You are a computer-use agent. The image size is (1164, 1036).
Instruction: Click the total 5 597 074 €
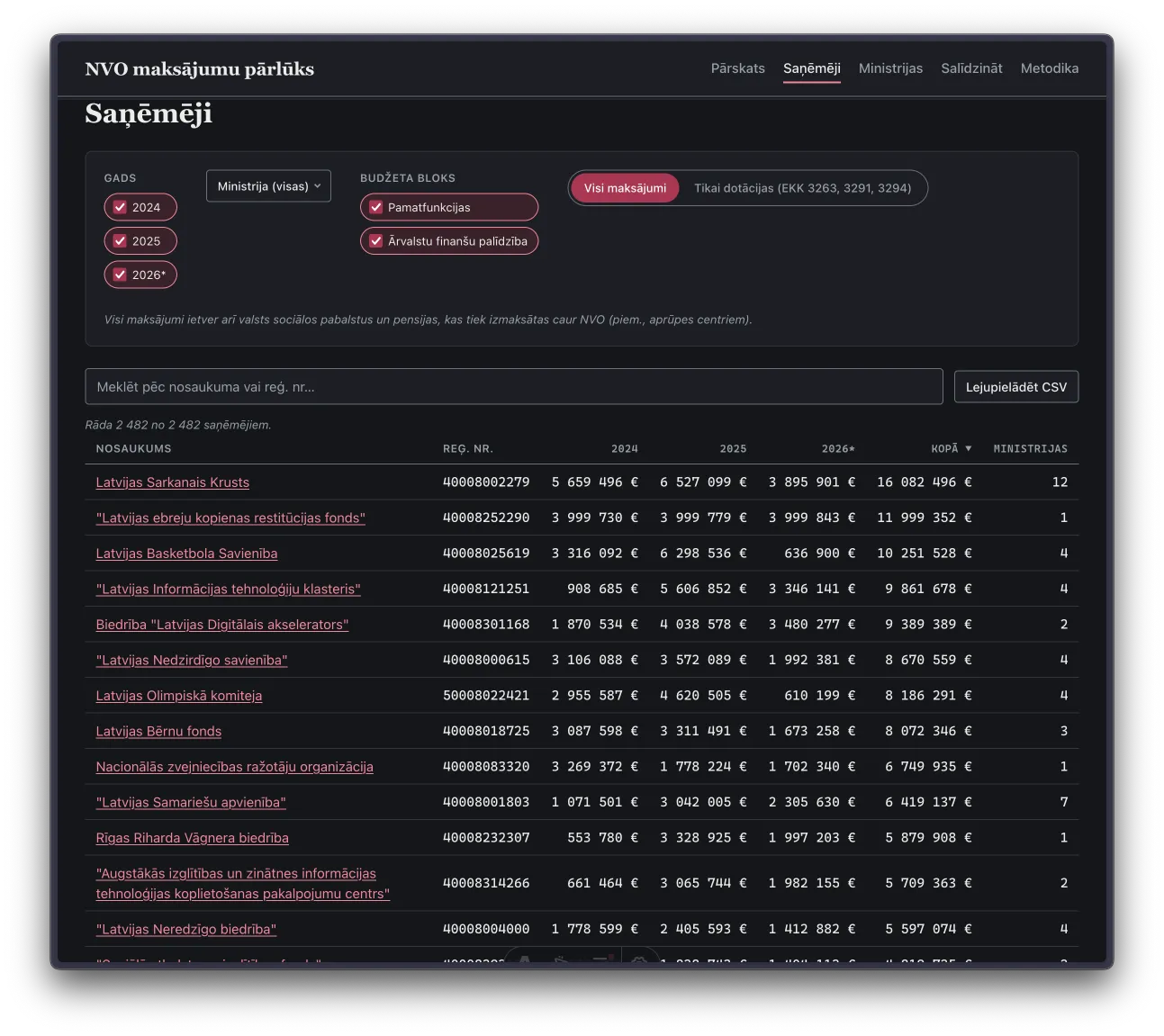928,929
